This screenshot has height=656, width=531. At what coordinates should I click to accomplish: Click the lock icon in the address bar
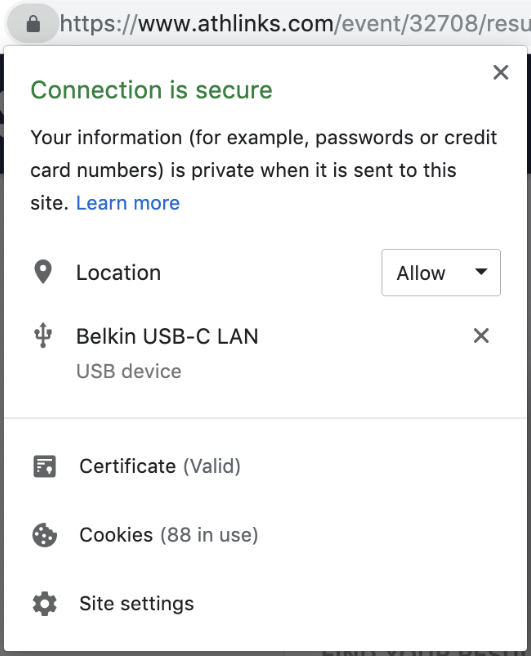click(33, 24)
